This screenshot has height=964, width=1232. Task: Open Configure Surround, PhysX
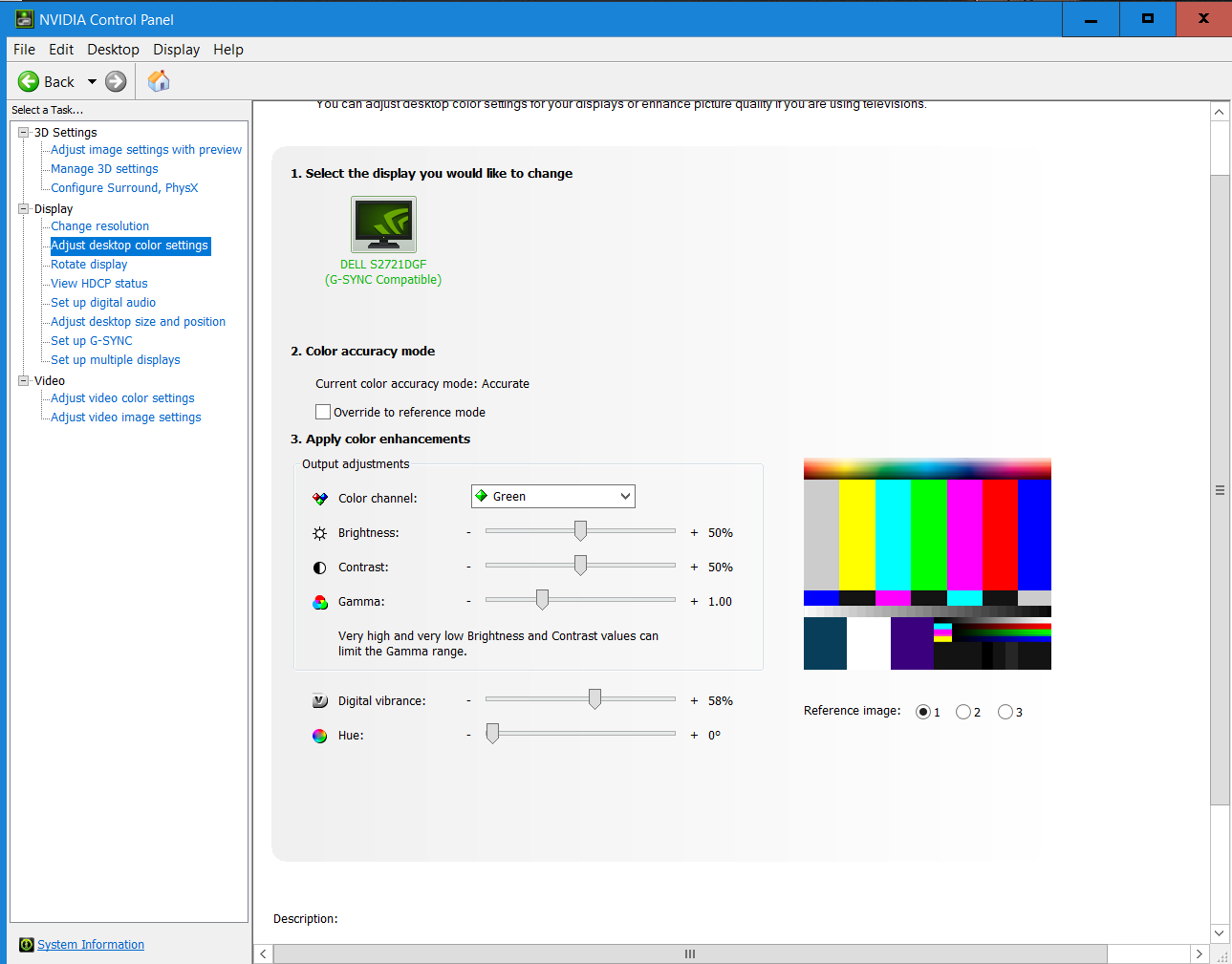tap(124, 188)
